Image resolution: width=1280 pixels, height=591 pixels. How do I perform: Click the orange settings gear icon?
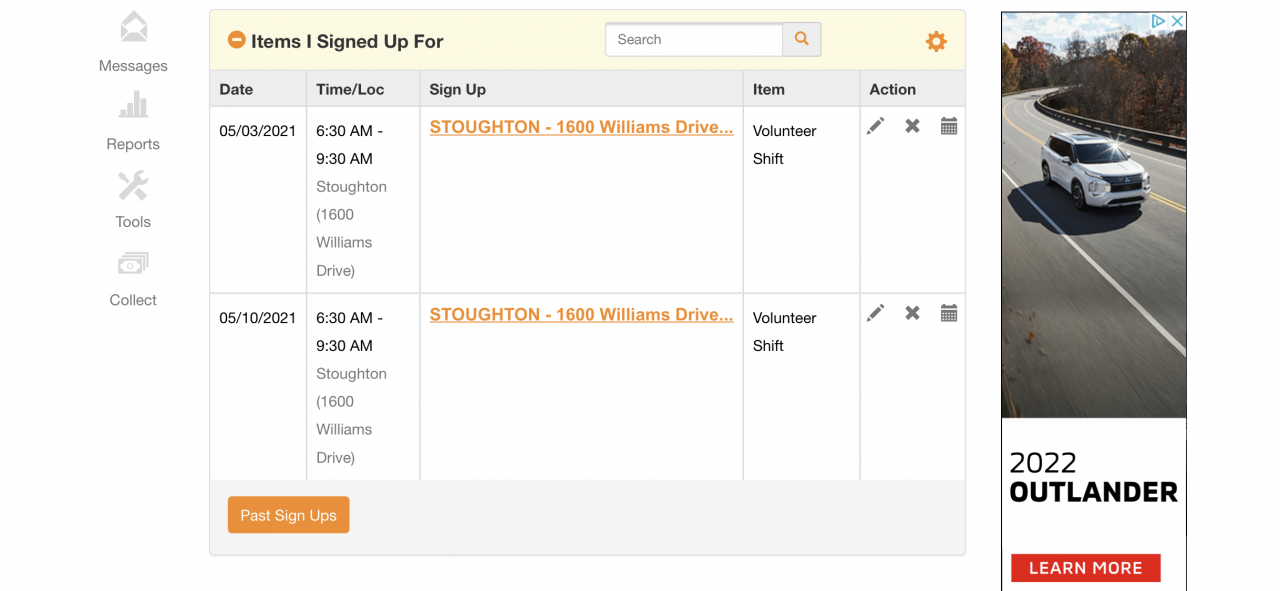pyautogui.click(x=936, y=41)
